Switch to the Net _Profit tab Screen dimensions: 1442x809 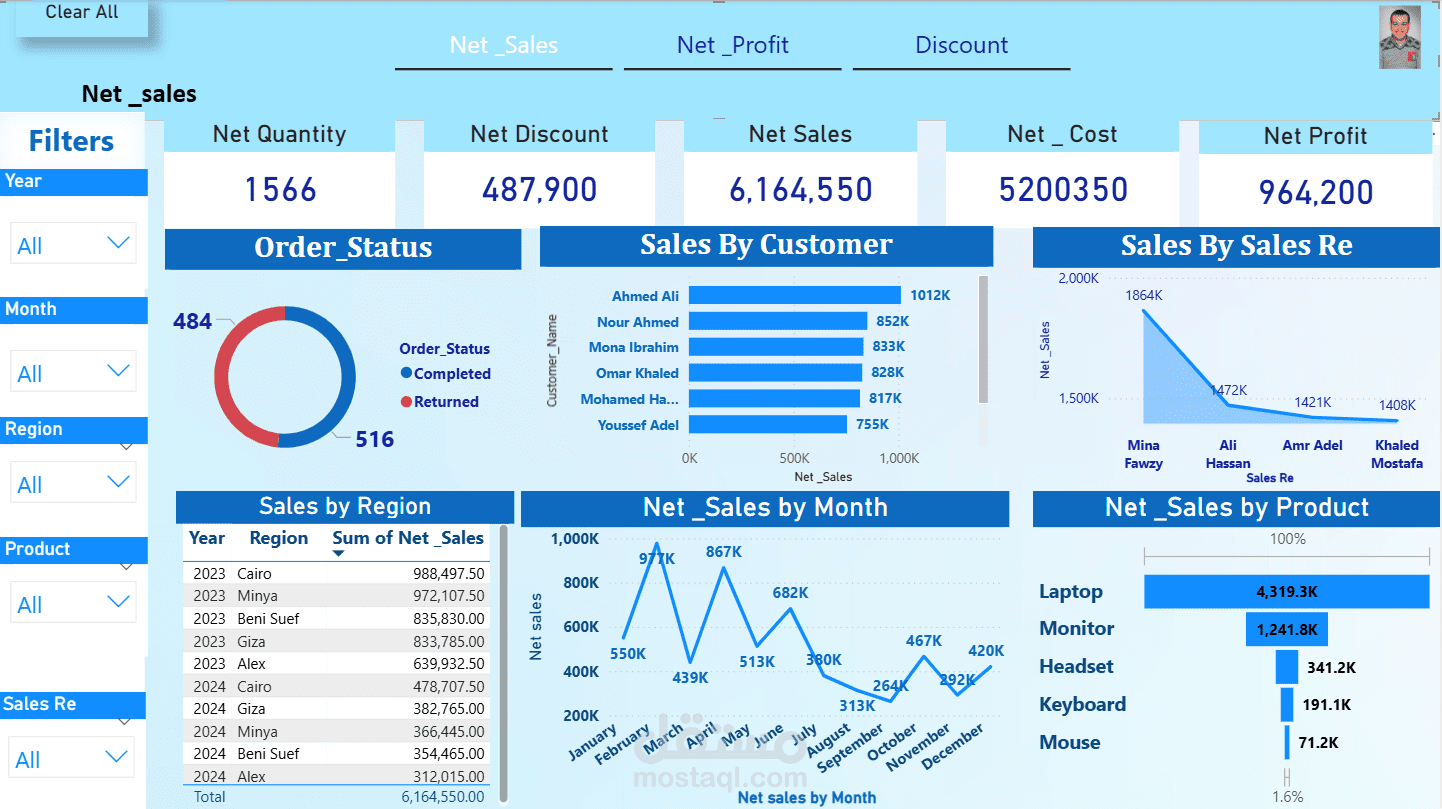click(x=732, y=45)
